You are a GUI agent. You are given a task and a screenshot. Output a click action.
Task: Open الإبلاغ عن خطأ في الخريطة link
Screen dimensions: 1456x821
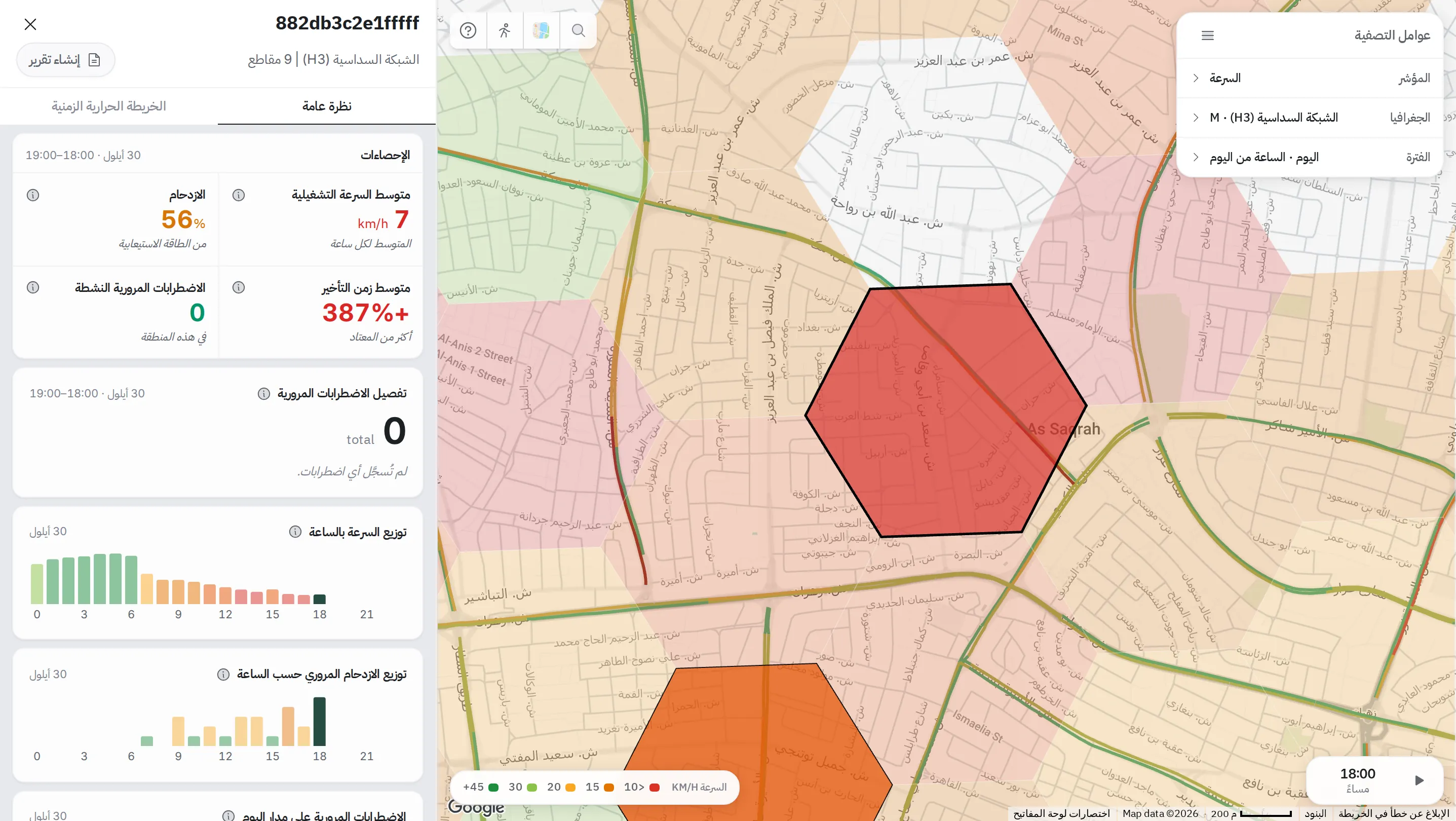tap(1394, 813)
